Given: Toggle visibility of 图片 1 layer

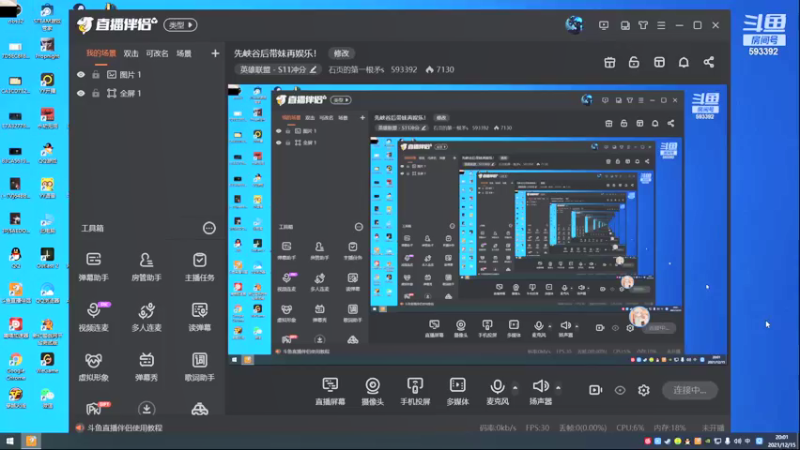Looking at the screenshot, I should 81,74.
